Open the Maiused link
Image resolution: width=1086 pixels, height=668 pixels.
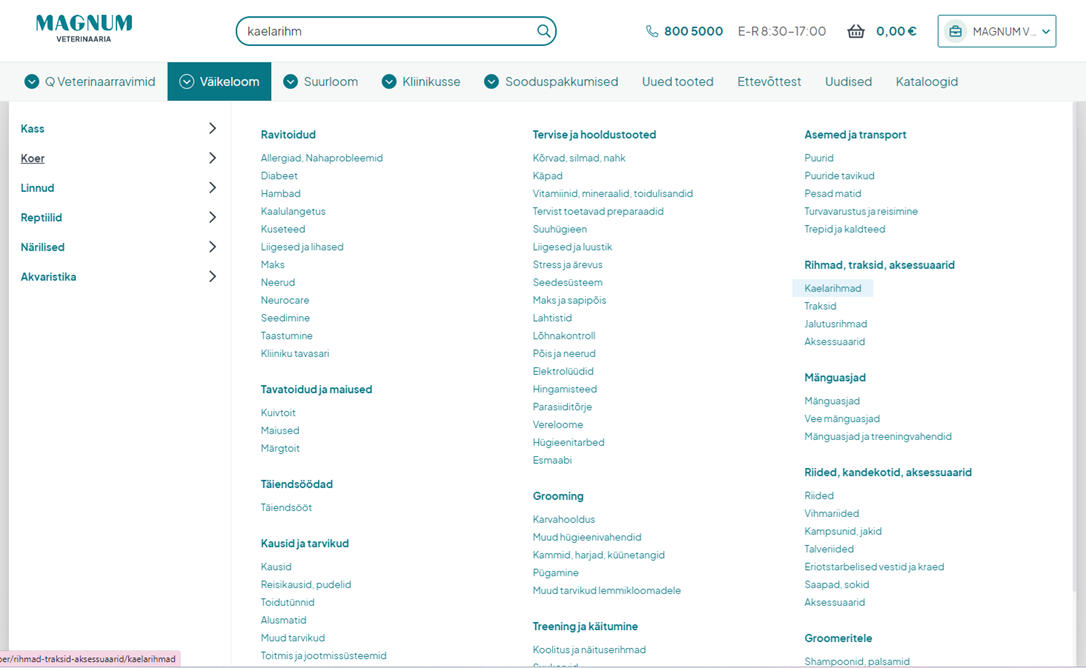tap(280, 430)
